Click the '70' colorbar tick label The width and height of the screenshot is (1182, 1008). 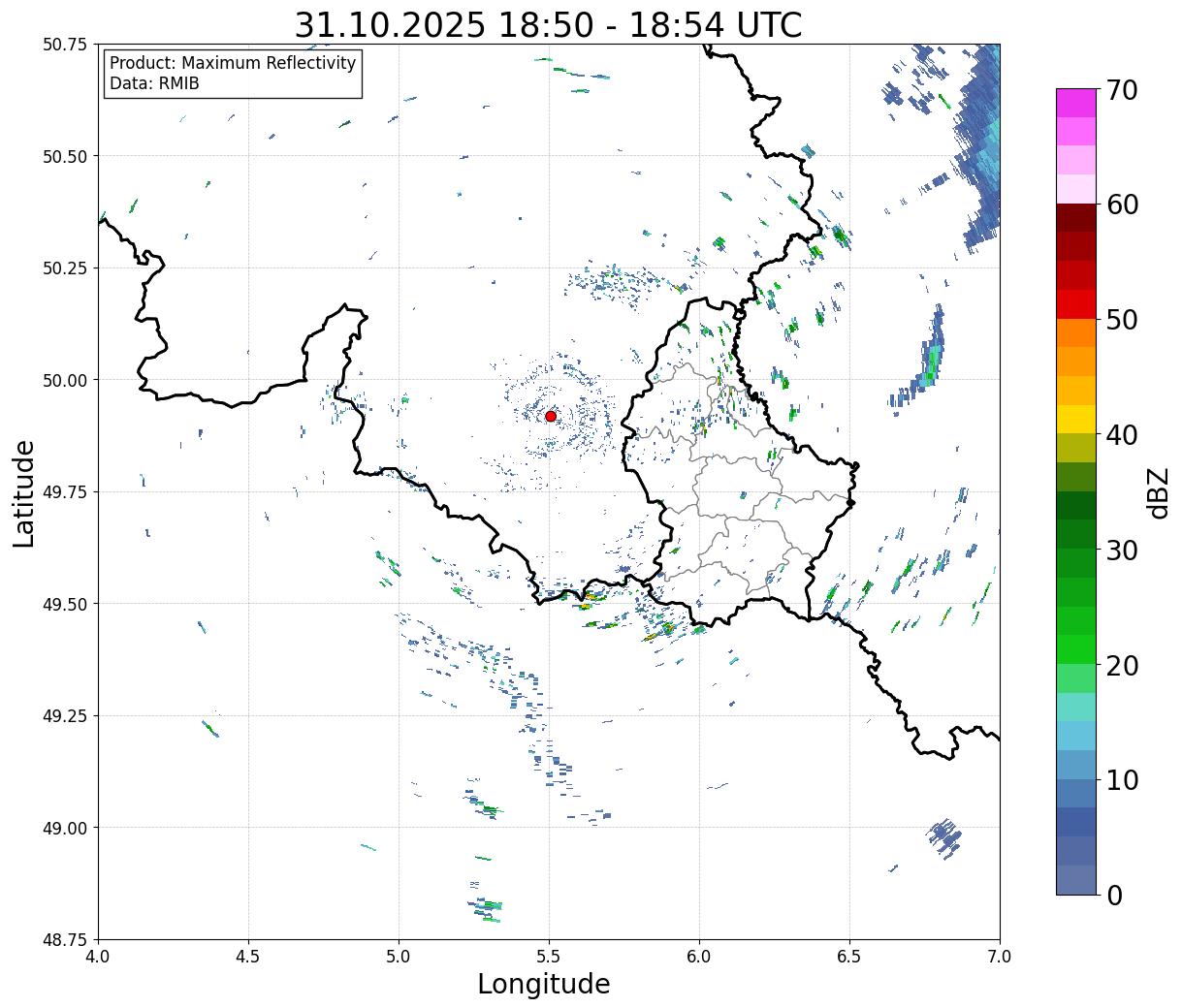1121,90
